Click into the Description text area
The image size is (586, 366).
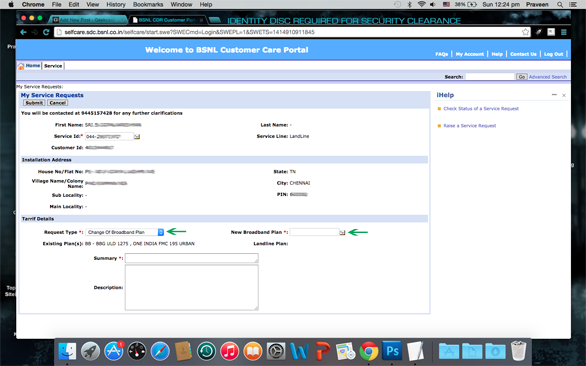tap(192, 287)
